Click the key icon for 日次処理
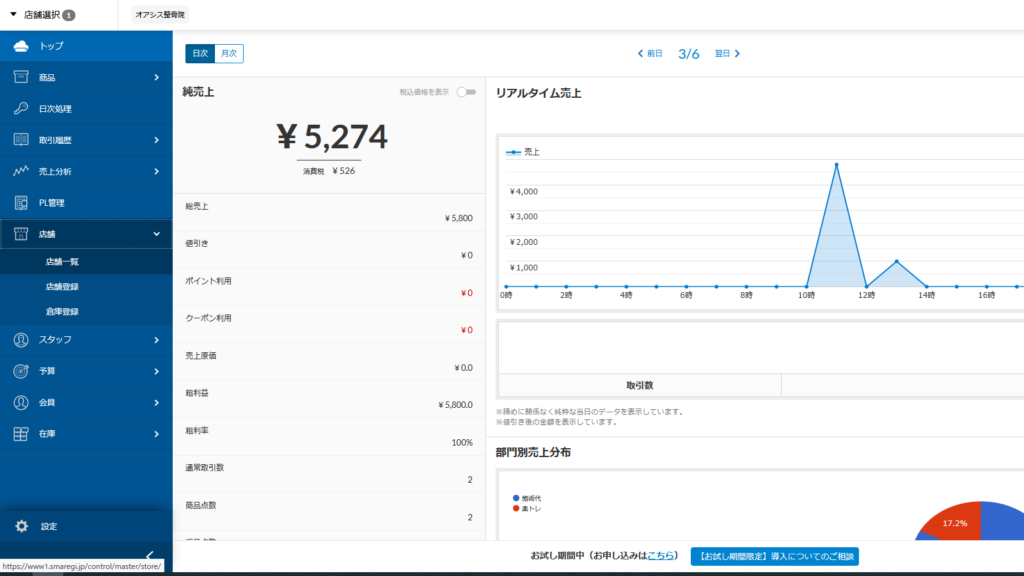Image resolution: width=1024 pixels, height=576 pixels. (20, 108)
